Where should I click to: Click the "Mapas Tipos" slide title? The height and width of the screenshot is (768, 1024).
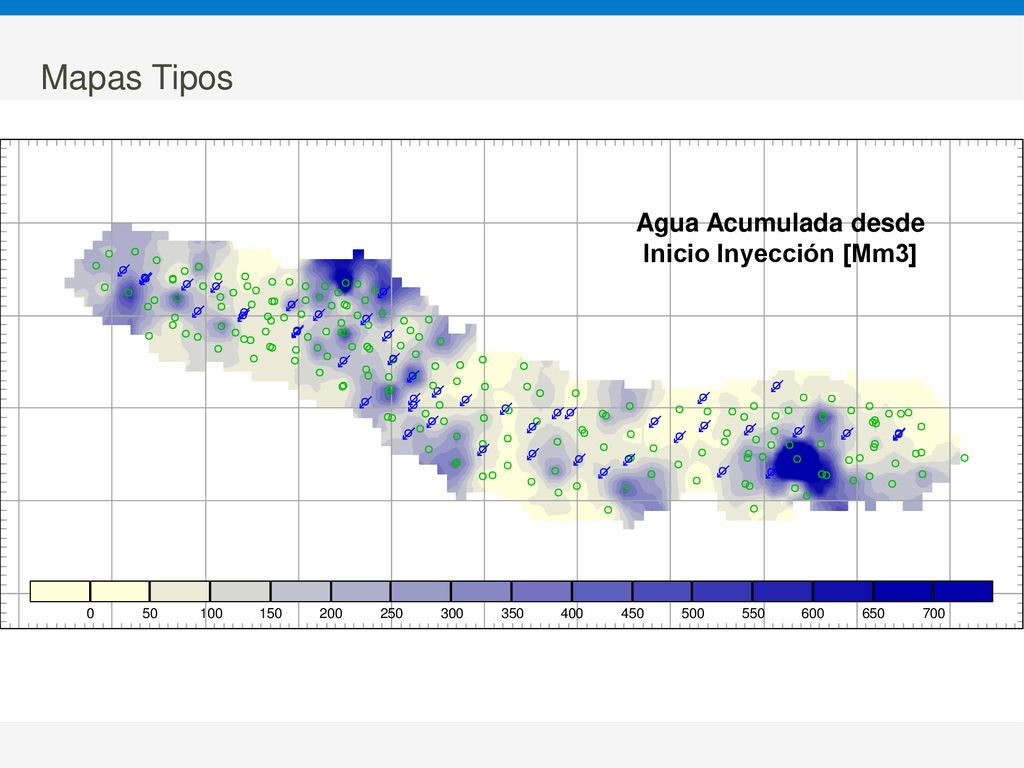tap(136, 77)
